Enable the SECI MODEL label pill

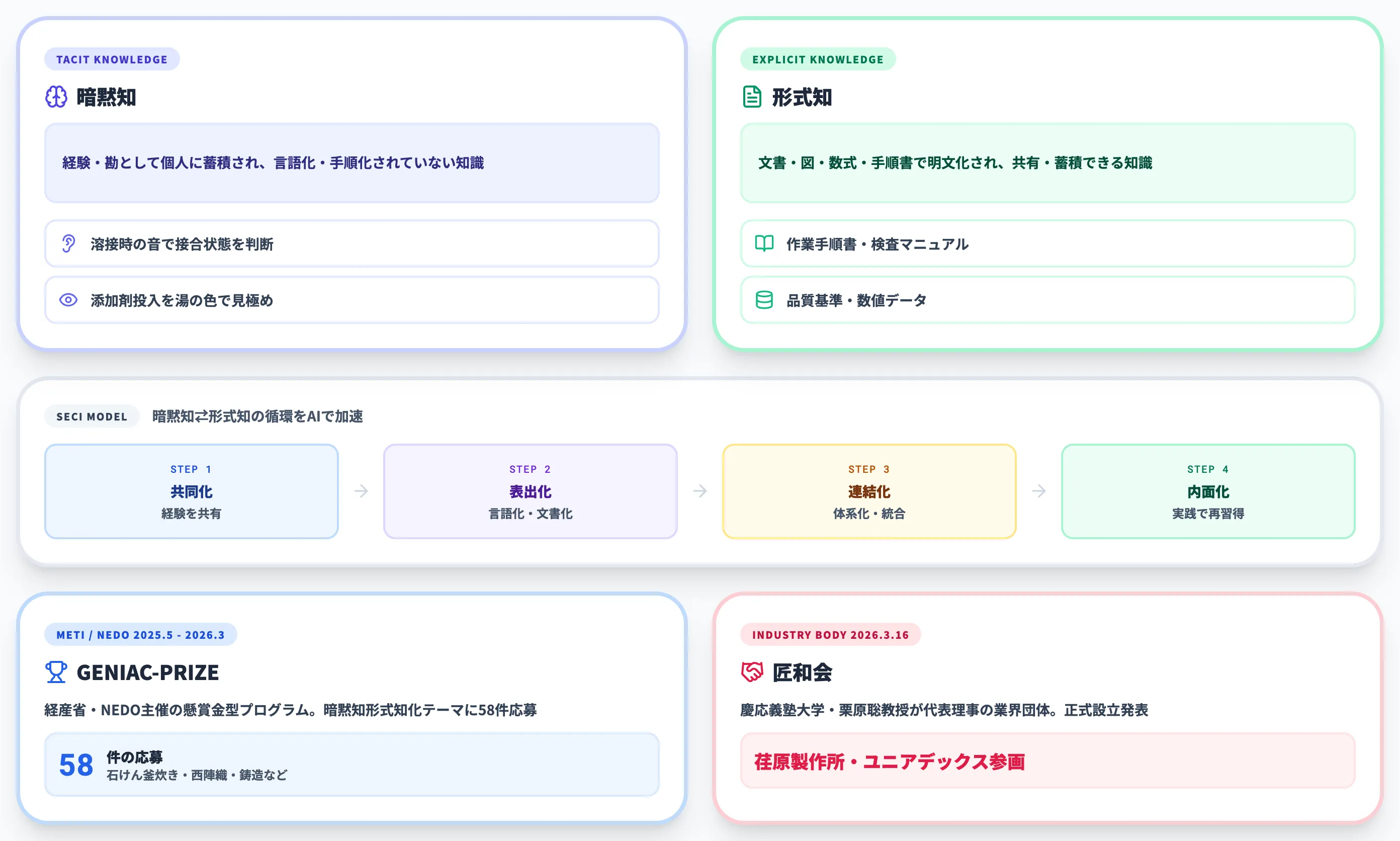click(91, 416)
